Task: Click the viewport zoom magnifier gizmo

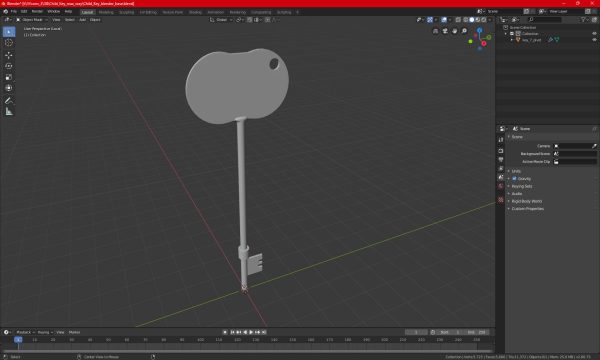Action: tap(464, 31)
